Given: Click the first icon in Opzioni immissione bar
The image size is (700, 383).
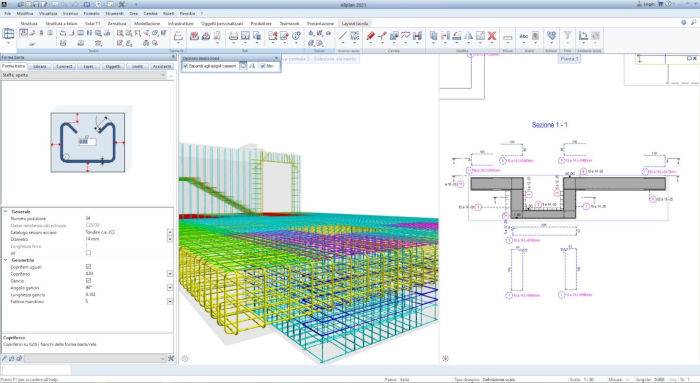Looking at the screenshot, I should tap(243, 66).
